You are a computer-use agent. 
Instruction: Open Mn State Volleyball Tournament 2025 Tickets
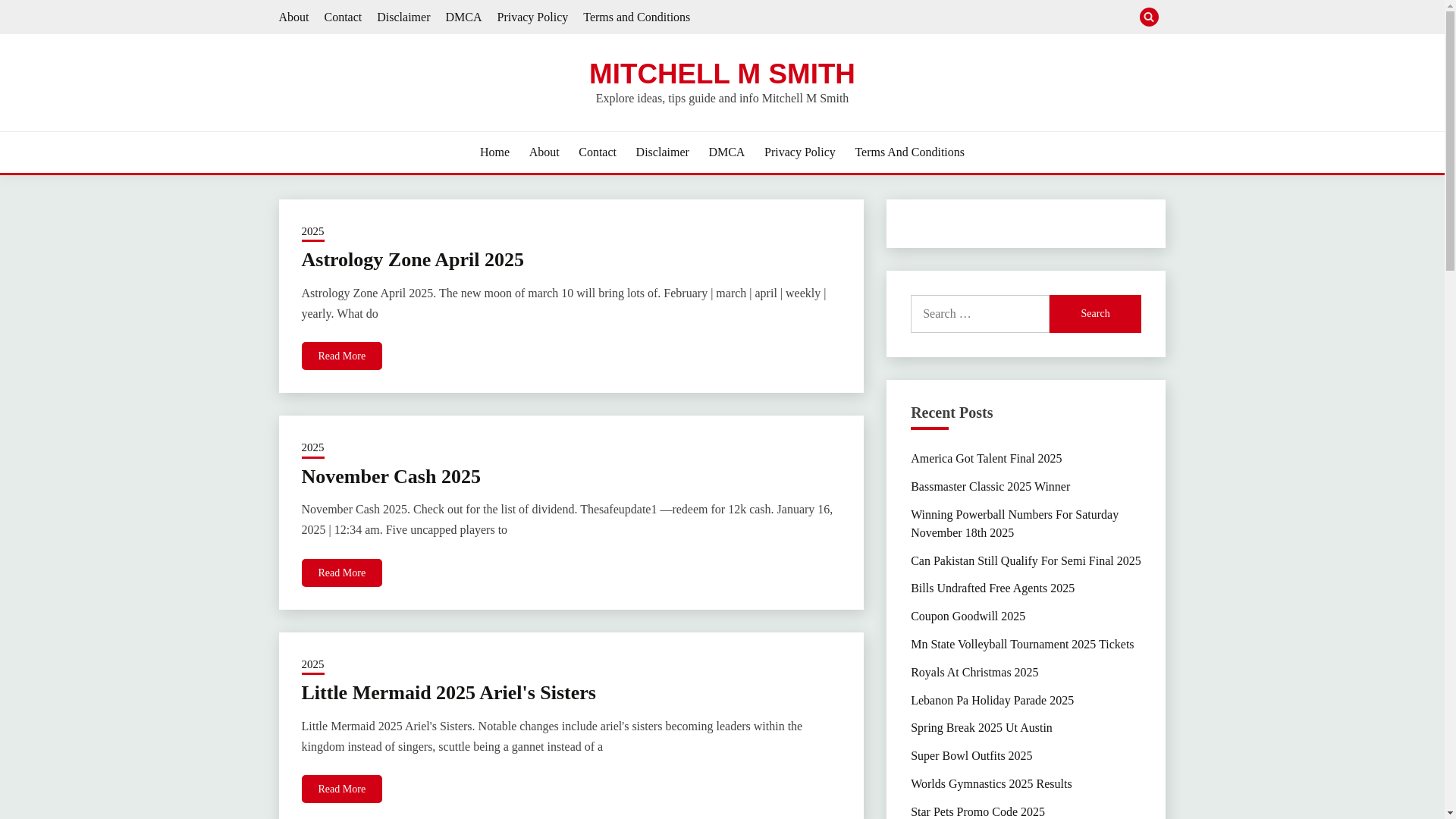(1021, 644)
